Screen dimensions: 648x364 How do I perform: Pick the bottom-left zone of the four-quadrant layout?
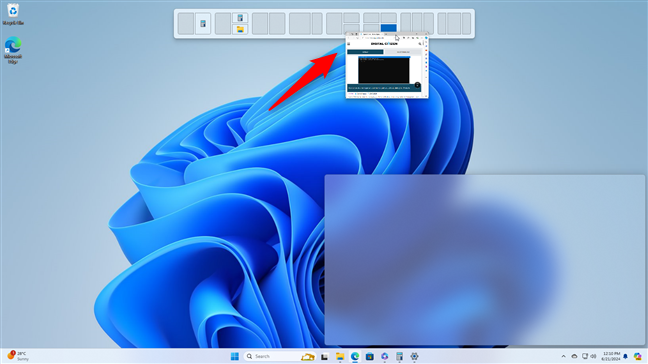click(x=371, y=28)
